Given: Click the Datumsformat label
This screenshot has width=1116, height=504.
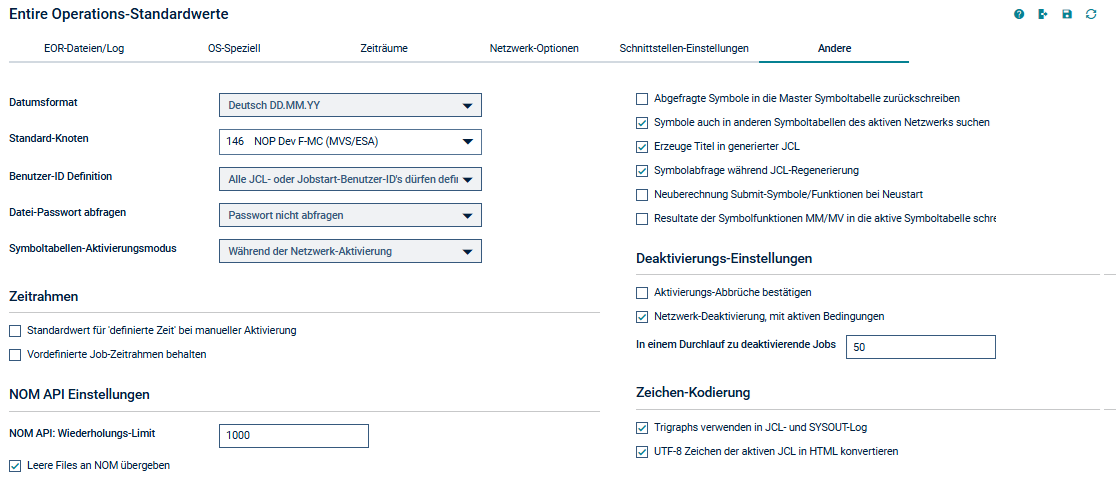Looking at the screenshot, I should (x=43, y=103).
